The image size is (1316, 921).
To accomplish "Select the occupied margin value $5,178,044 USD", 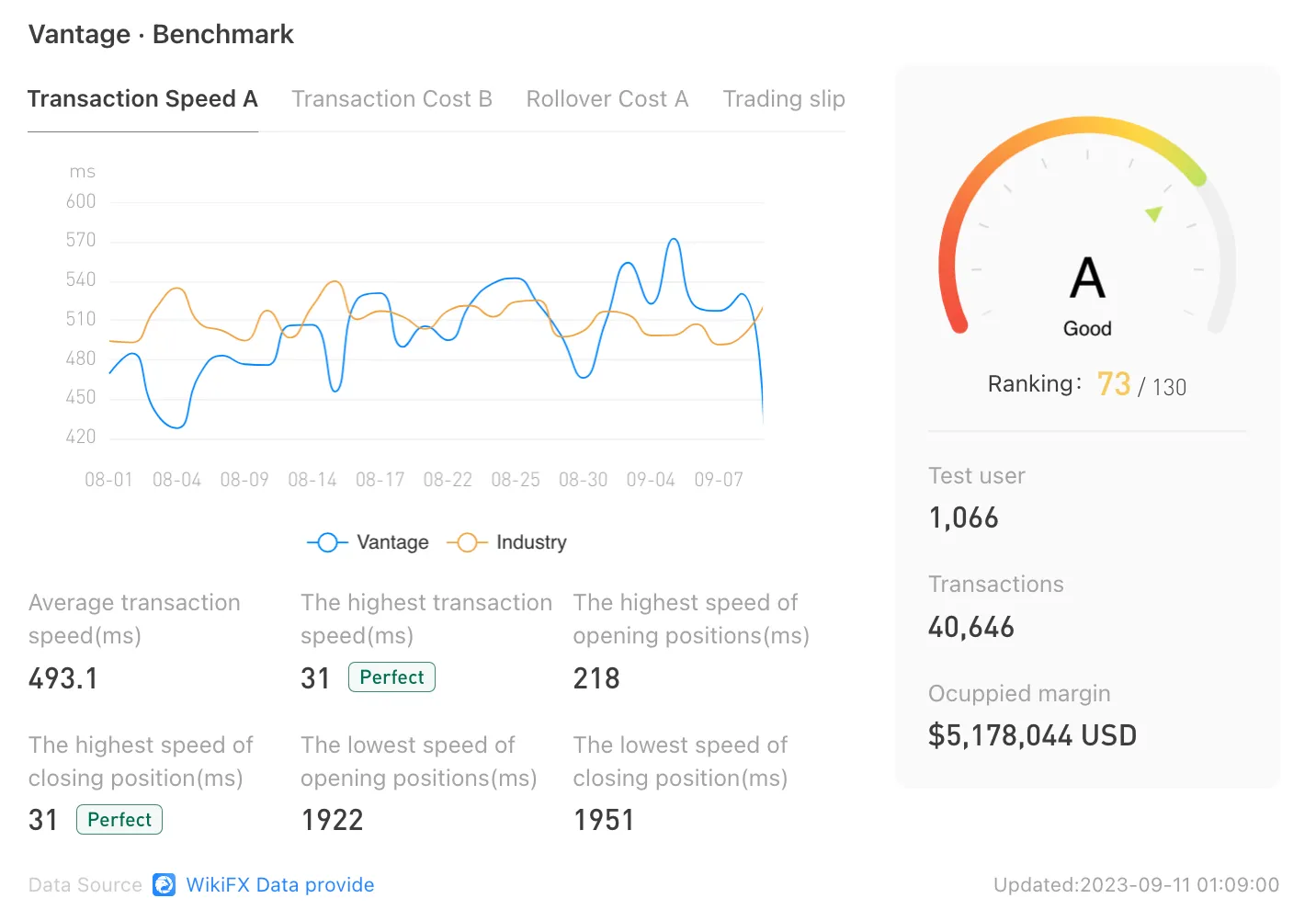I will (x=1032, y=735).
